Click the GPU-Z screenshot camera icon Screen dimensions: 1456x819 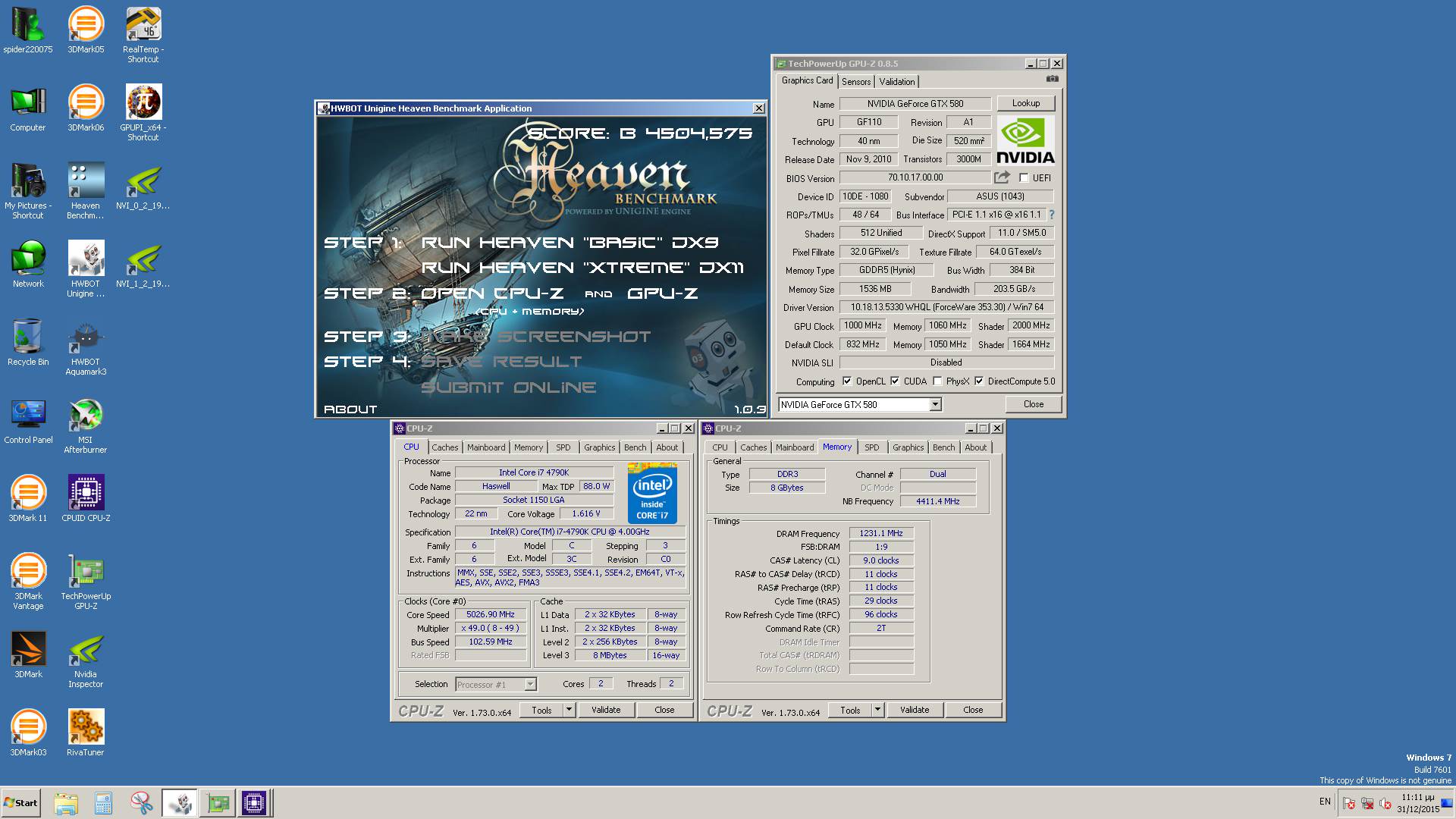1053,79
